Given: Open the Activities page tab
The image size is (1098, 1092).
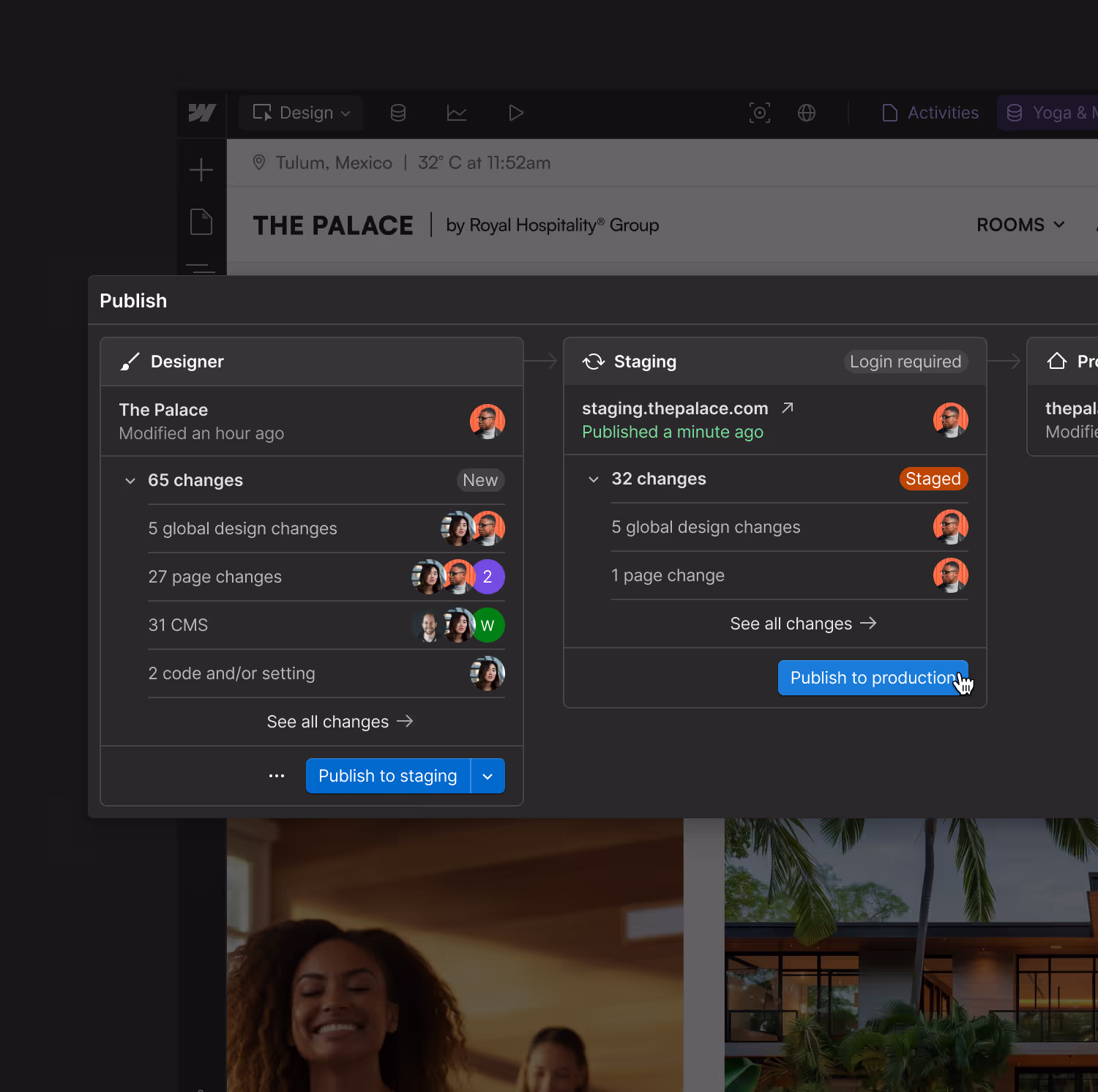Looking at the screenshot, I should 930,113.
